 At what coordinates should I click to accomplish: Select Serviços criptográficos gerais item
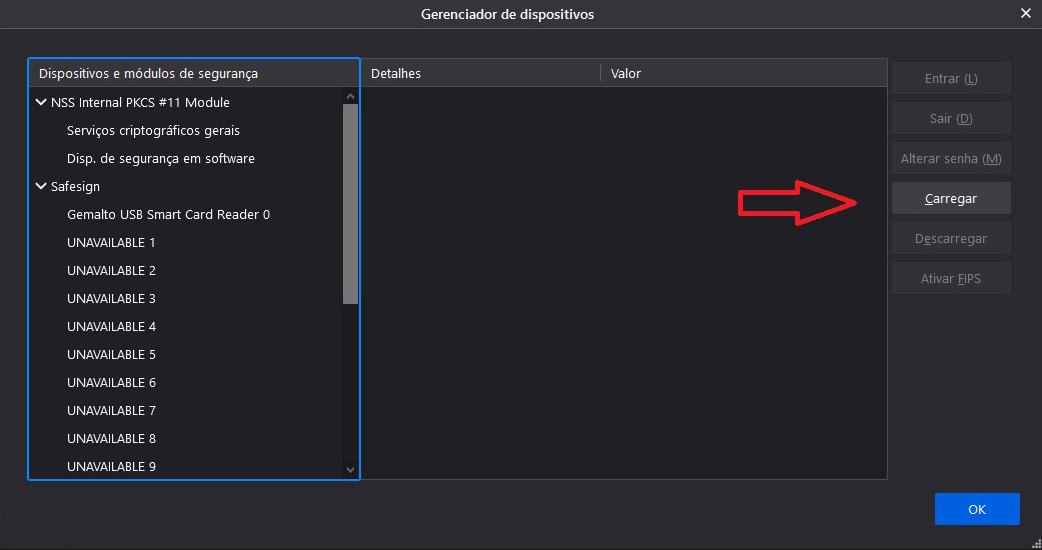tap(153, 130)
